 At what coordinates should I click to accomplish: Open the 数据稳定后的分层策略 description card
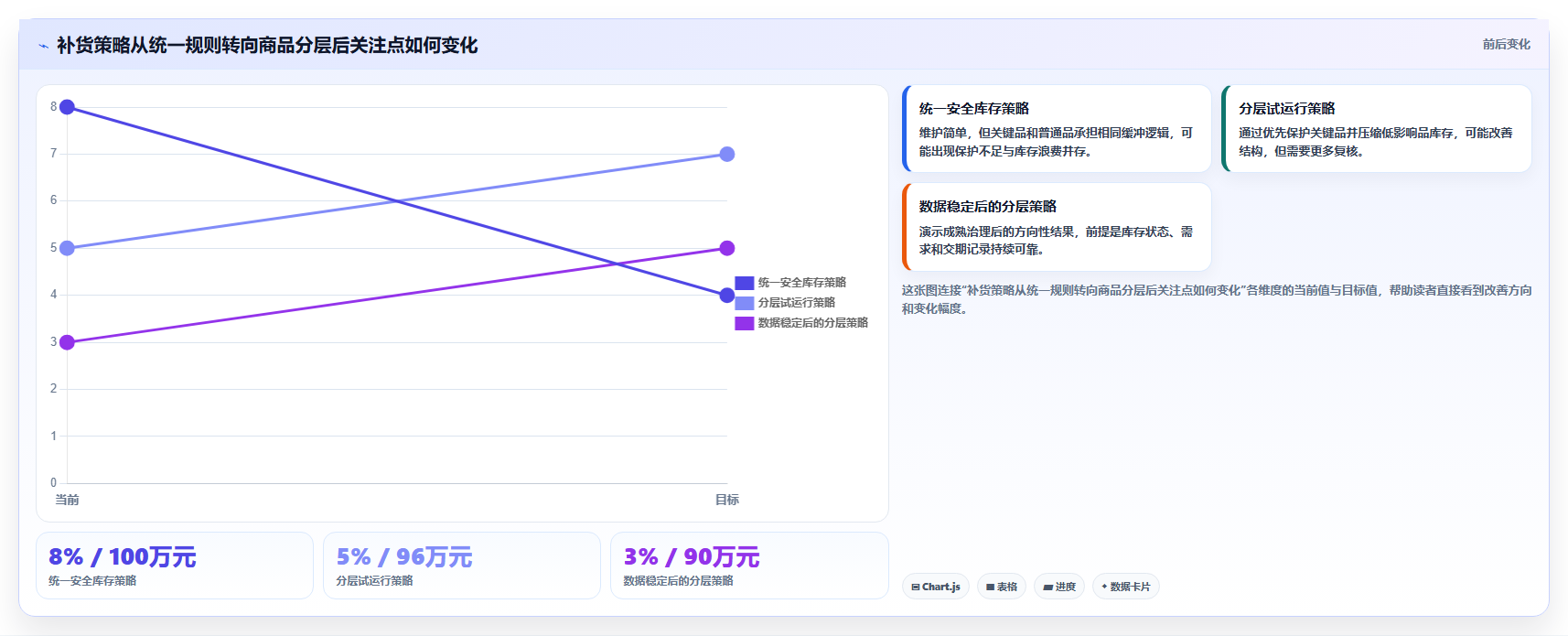[1057, 227]
